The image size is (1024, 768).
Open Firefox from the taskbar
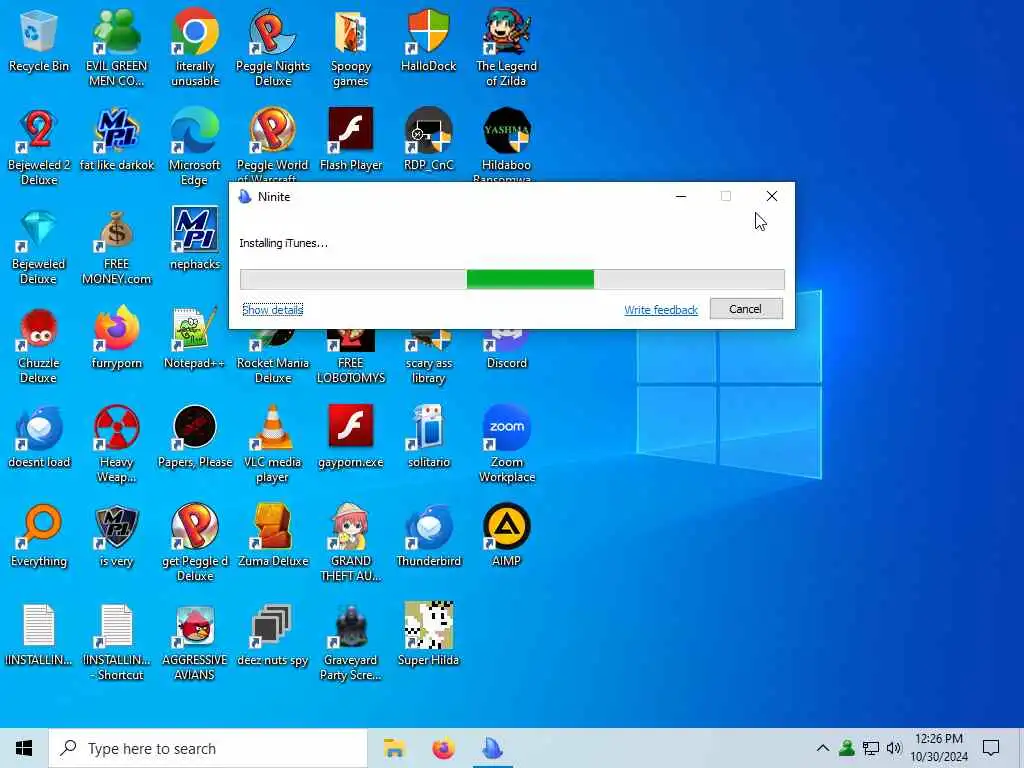(x=443, y=748)
